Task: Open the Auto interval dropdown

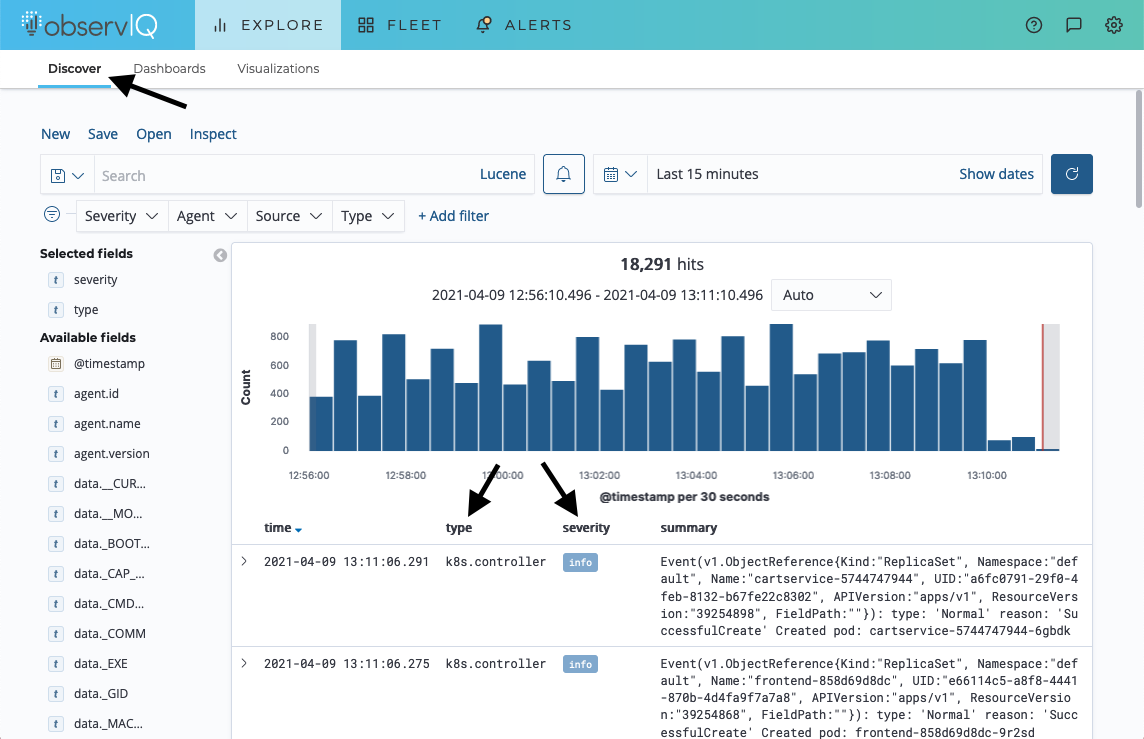Action: 831,295
